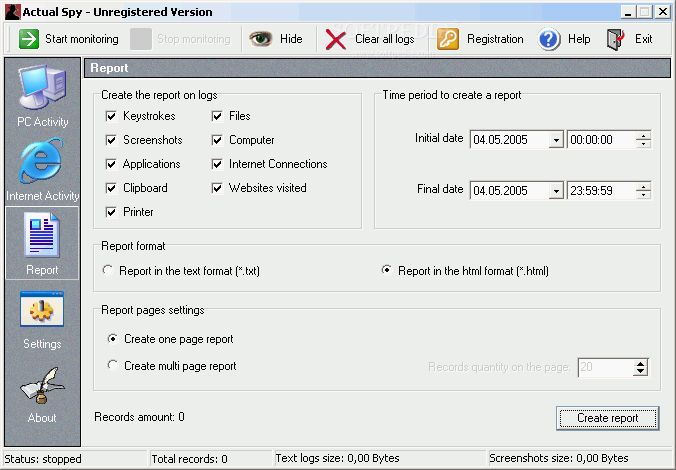Click the Final date time spinner arrows
This screenshot has width=676, height=470.
[x=643, y=190]
